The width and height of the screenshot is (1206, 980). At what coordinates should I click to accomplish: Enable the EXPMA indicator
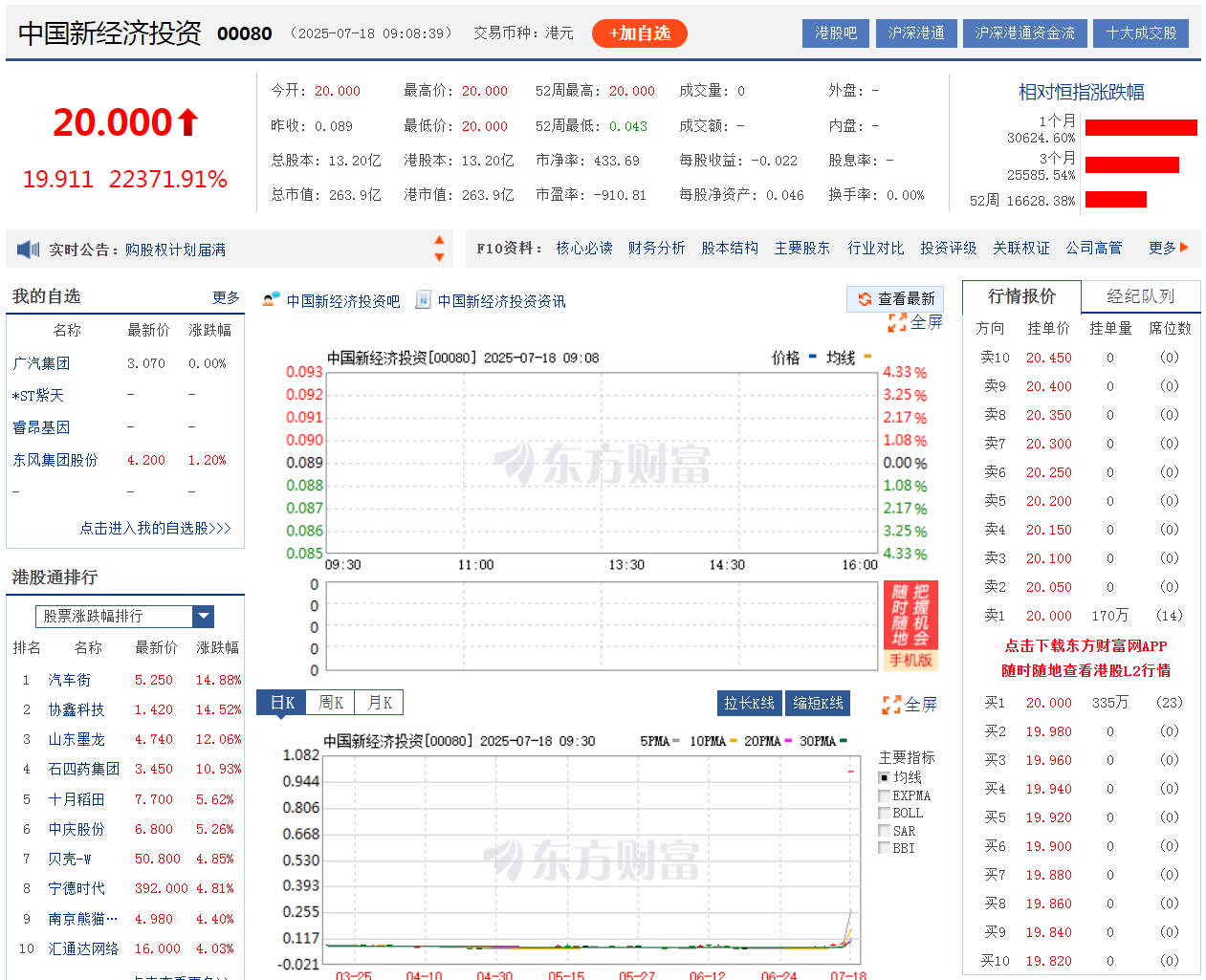click(x=884, y=795)
